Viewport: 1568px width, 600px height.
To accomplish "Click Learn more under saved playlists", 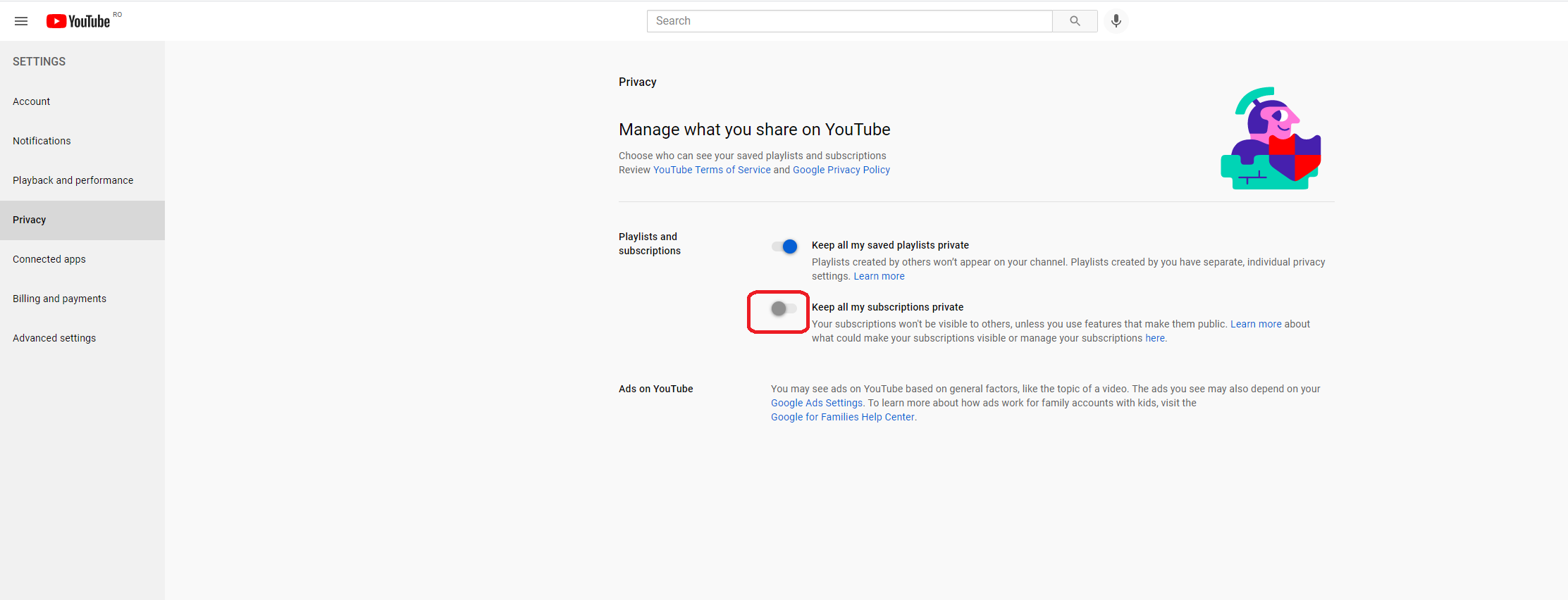I will (879, 276).
